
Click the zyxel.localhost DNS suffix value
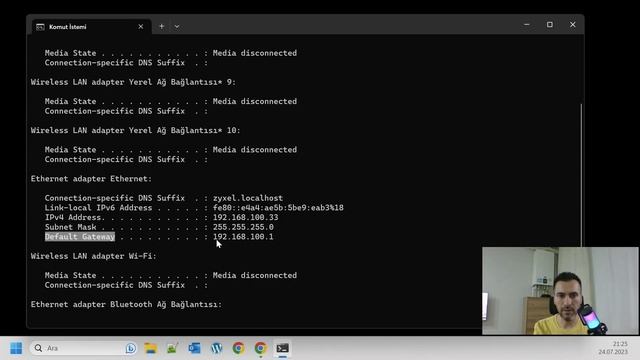coord(248,198)
